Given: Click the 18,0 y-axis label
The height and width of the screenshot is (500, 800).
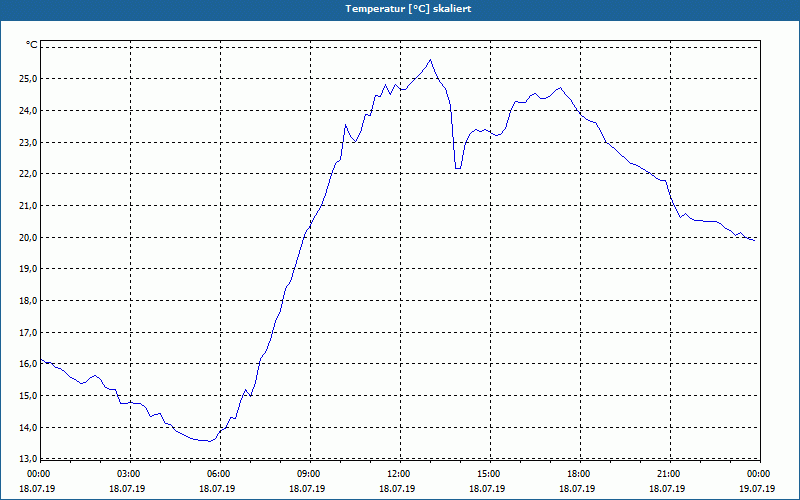Looking at the screenshot, I should (x=29, y=301).
